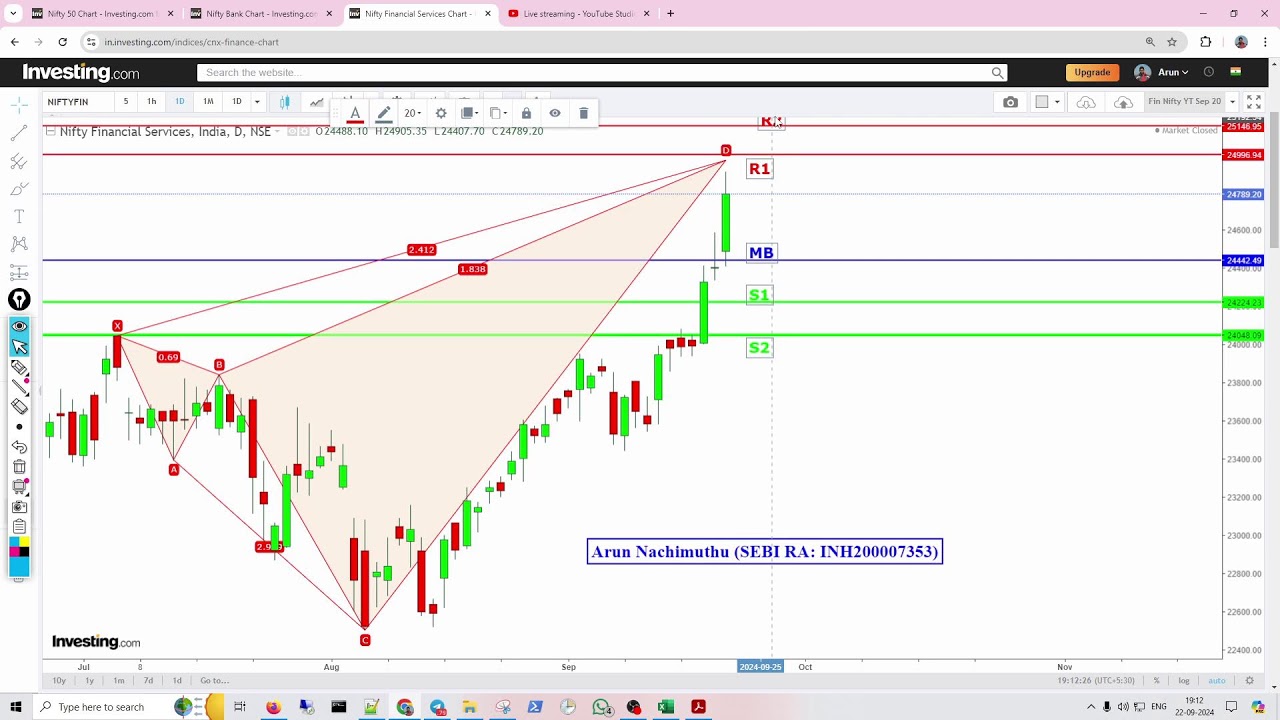The height and width of the screenshot is (720, 1280).
Task: Open chart properties gear bottom right
Action: pos(1249,681)
